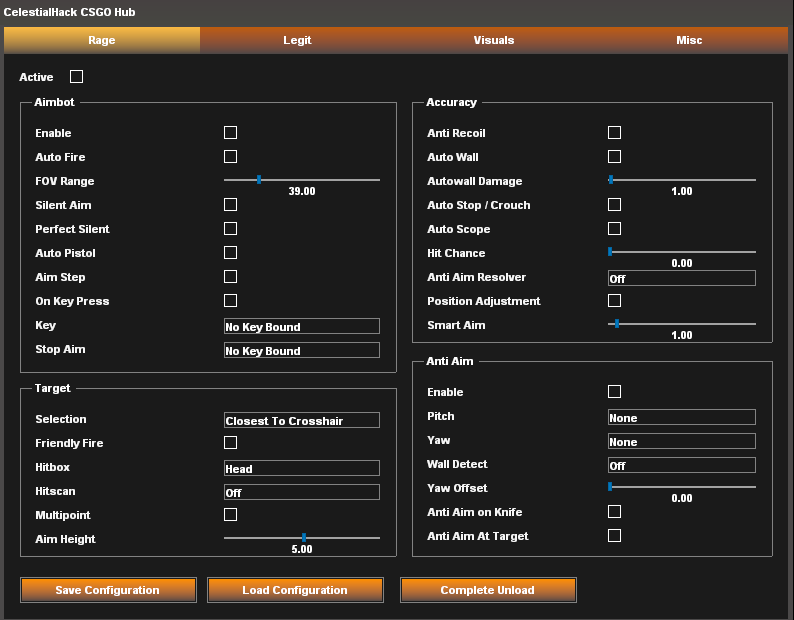Click the Hit Chance value 0.00

click(x=682, y=263)
